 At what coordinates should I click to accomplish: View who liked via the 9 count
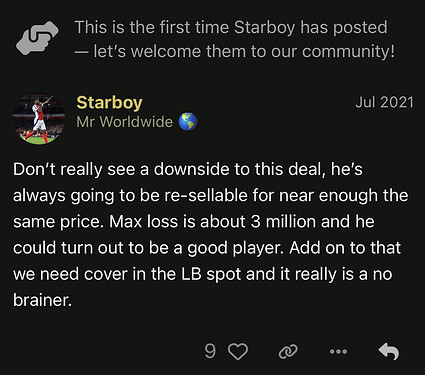pyautogui.click(x=210, y=351)
